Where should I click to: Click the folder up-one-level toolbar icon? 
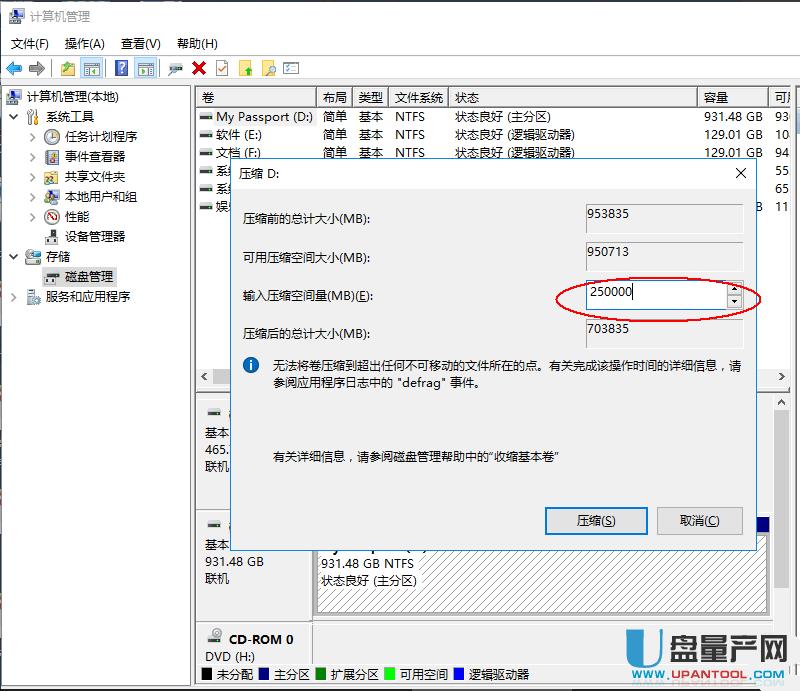pos(67,68)
